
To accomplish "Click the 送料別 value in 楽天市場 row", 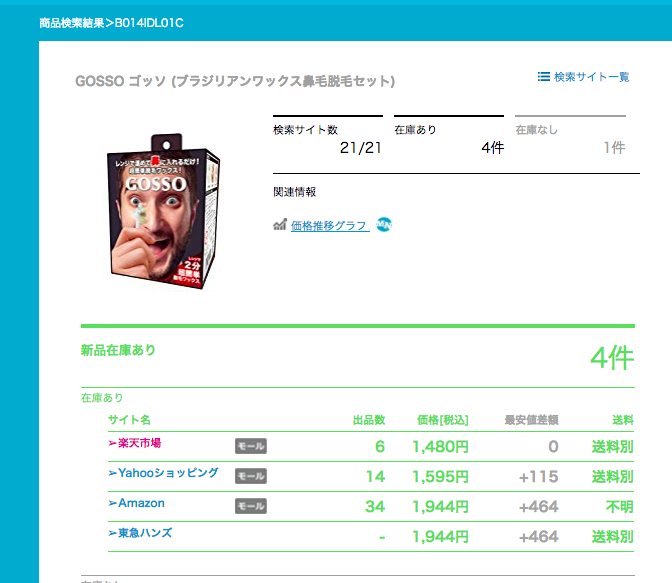I will click(612, 447).
